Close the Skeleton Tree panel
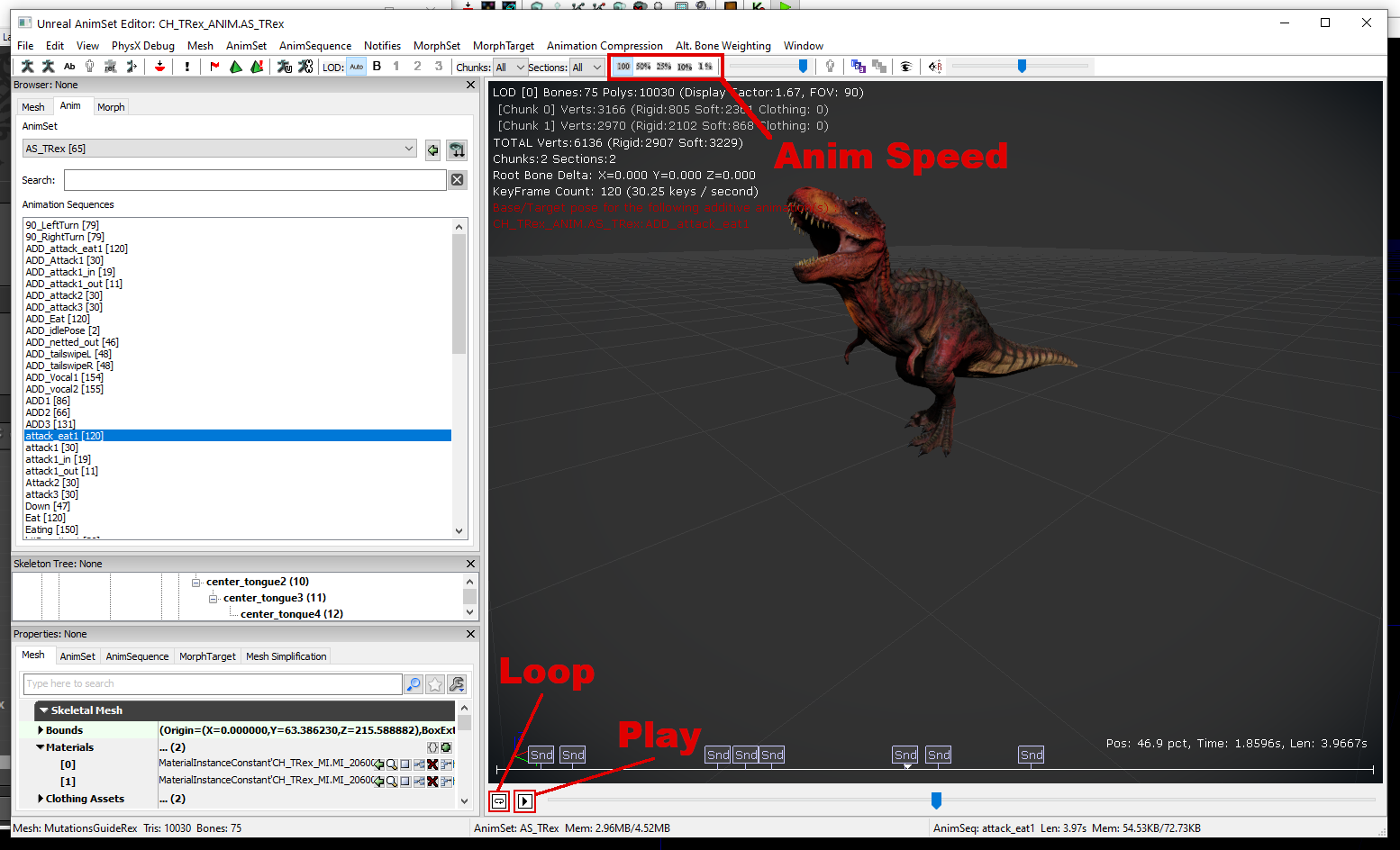 [470, 564]
